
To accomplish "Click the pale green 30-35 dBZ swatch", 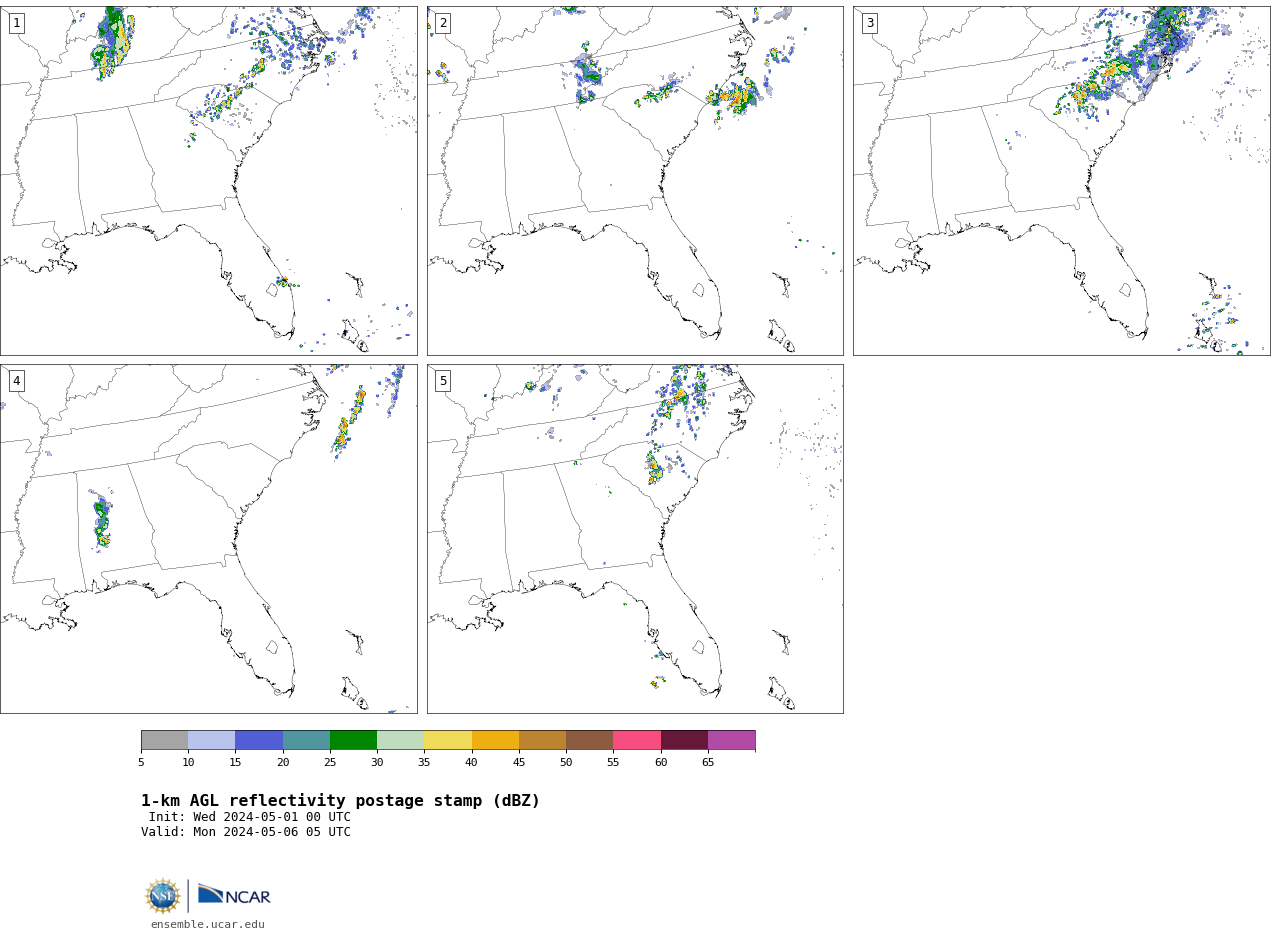I will (x=401, y=740).
